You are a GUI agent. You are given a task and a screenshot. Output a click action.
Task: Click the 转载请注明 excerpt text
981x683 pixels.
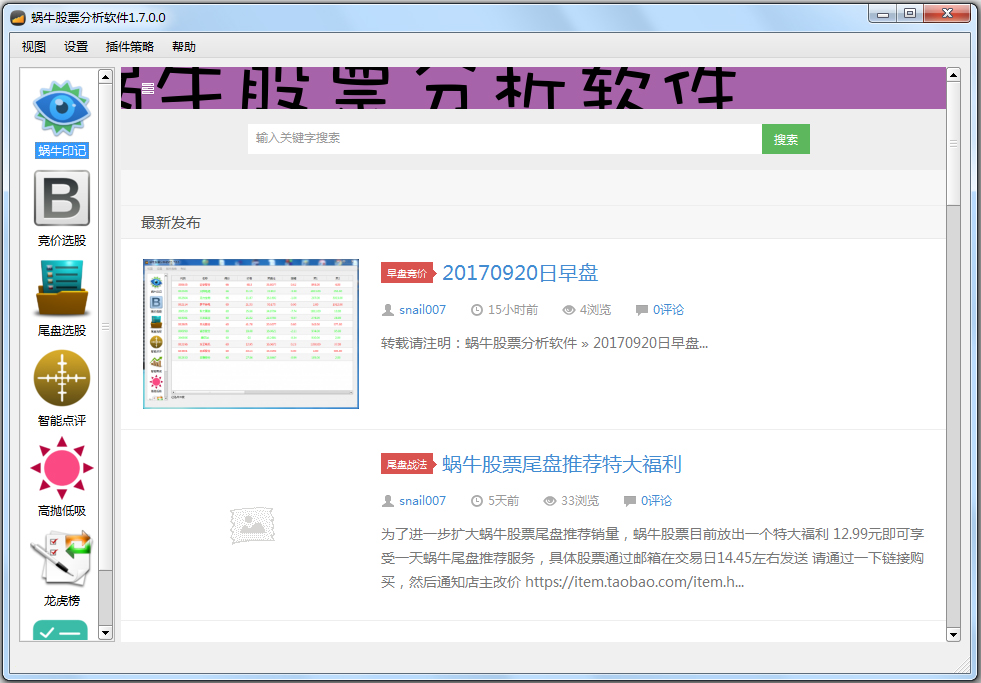544,343
